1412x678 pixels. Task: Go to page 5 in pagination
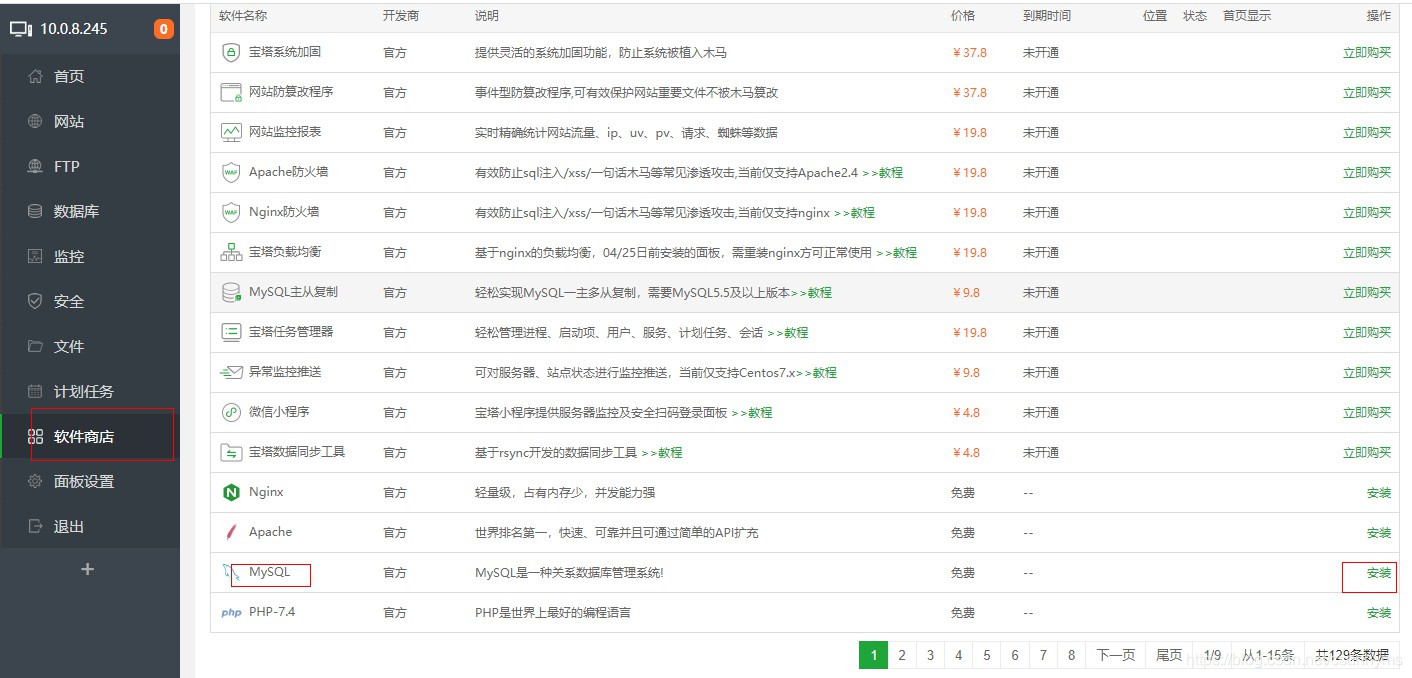click(986, 655)
